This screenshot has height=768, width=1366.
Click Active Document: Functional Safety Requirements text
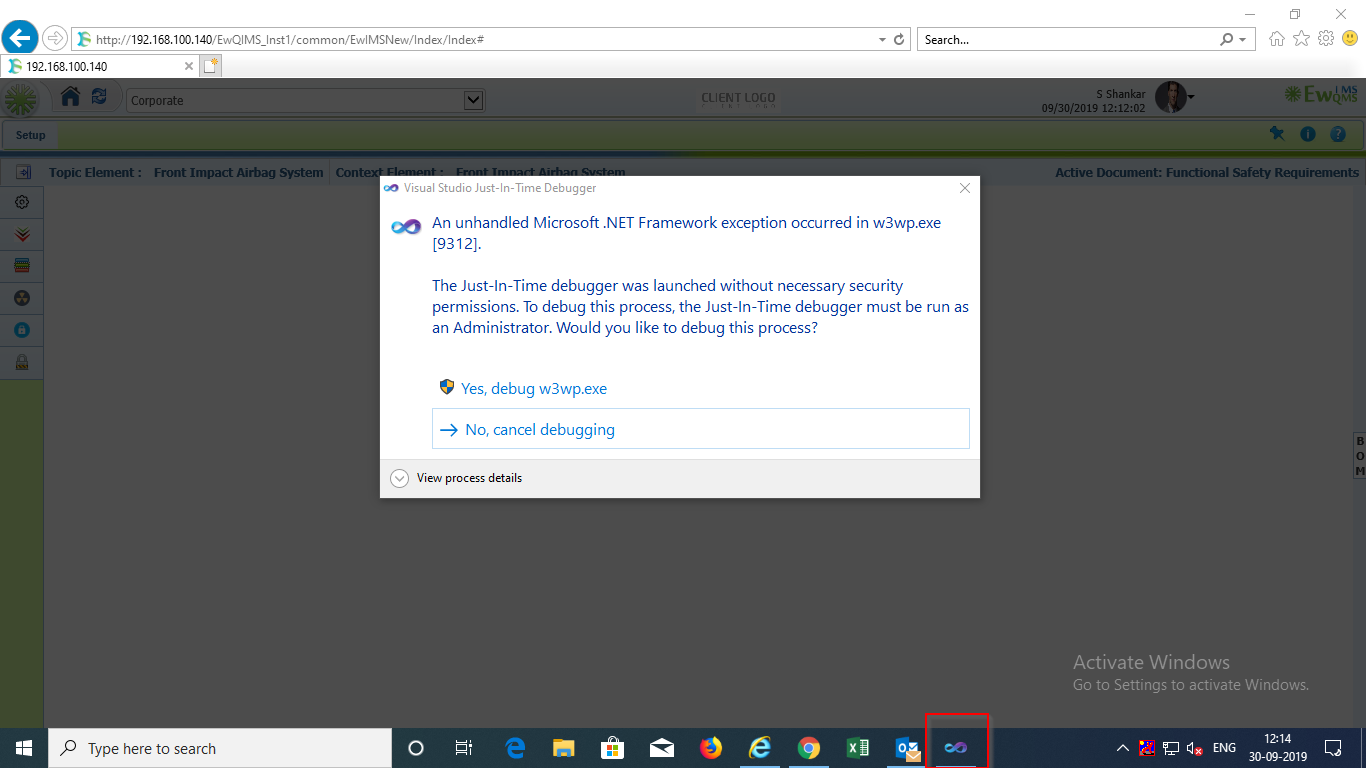click(1207, 172)
